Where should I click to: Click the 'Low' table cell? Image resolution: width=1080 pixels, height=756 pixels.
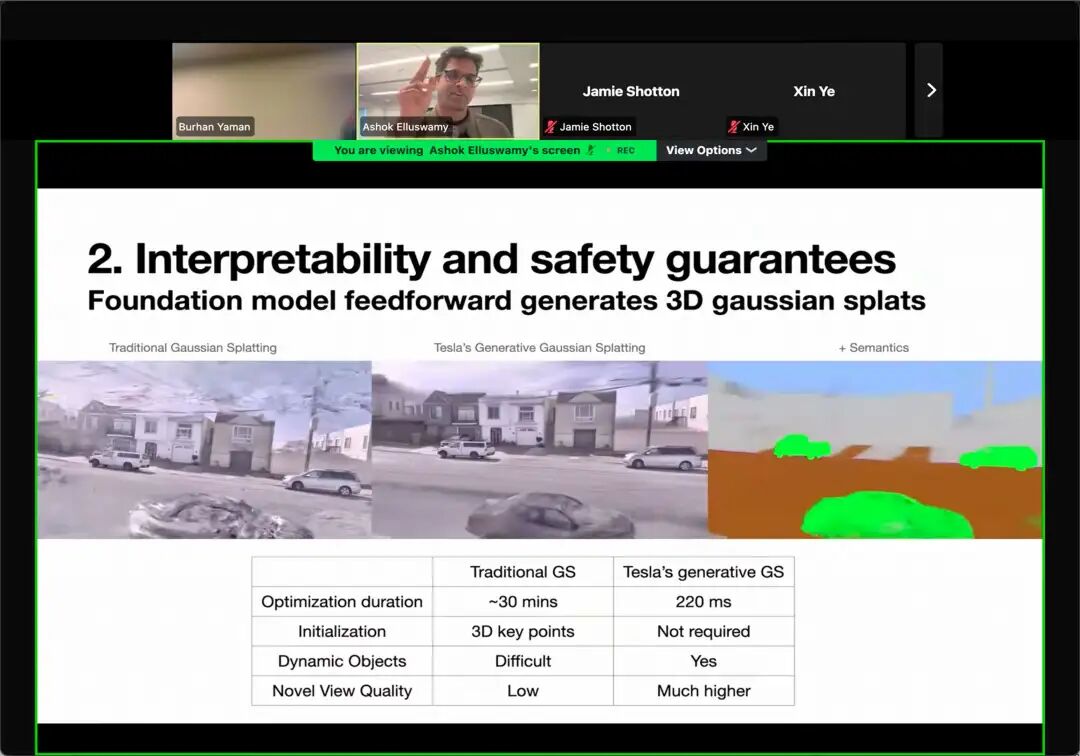pos(523,691)
